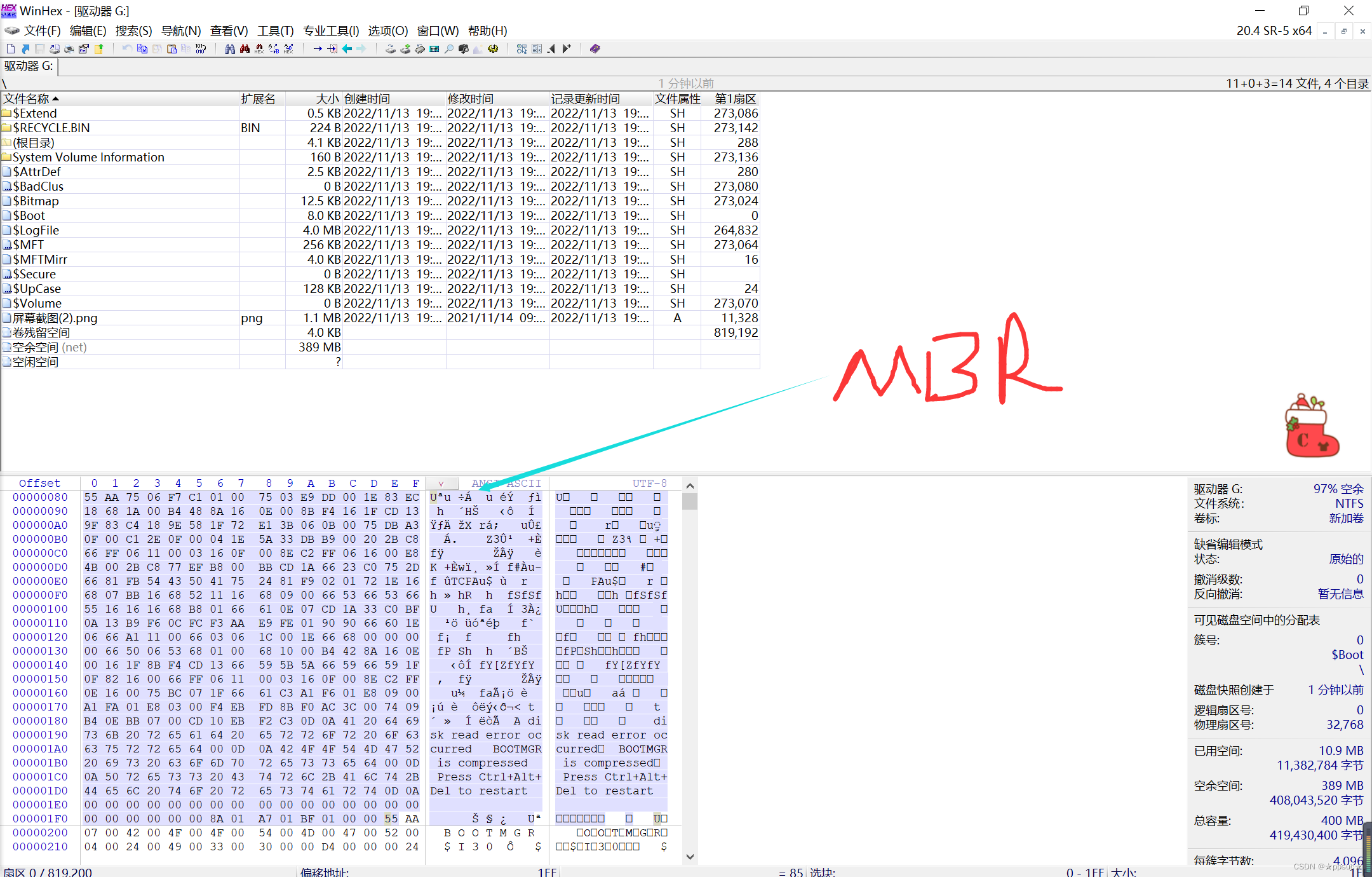1372x877 pixels.
Task: Sort by 大小 column header
Action: click(314, 99)
